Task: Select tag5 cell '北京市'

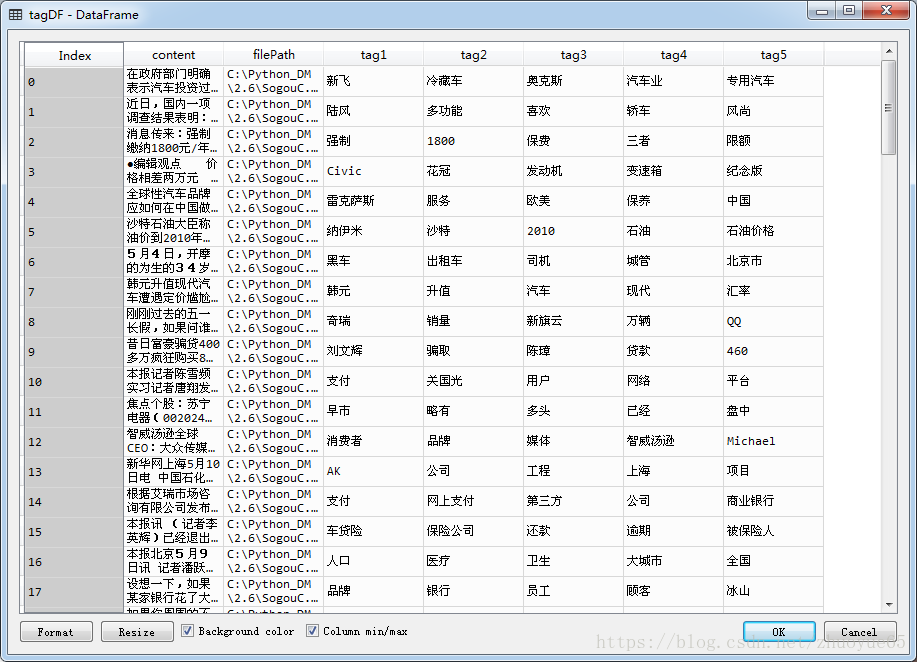Action: [x=774, y=261]
